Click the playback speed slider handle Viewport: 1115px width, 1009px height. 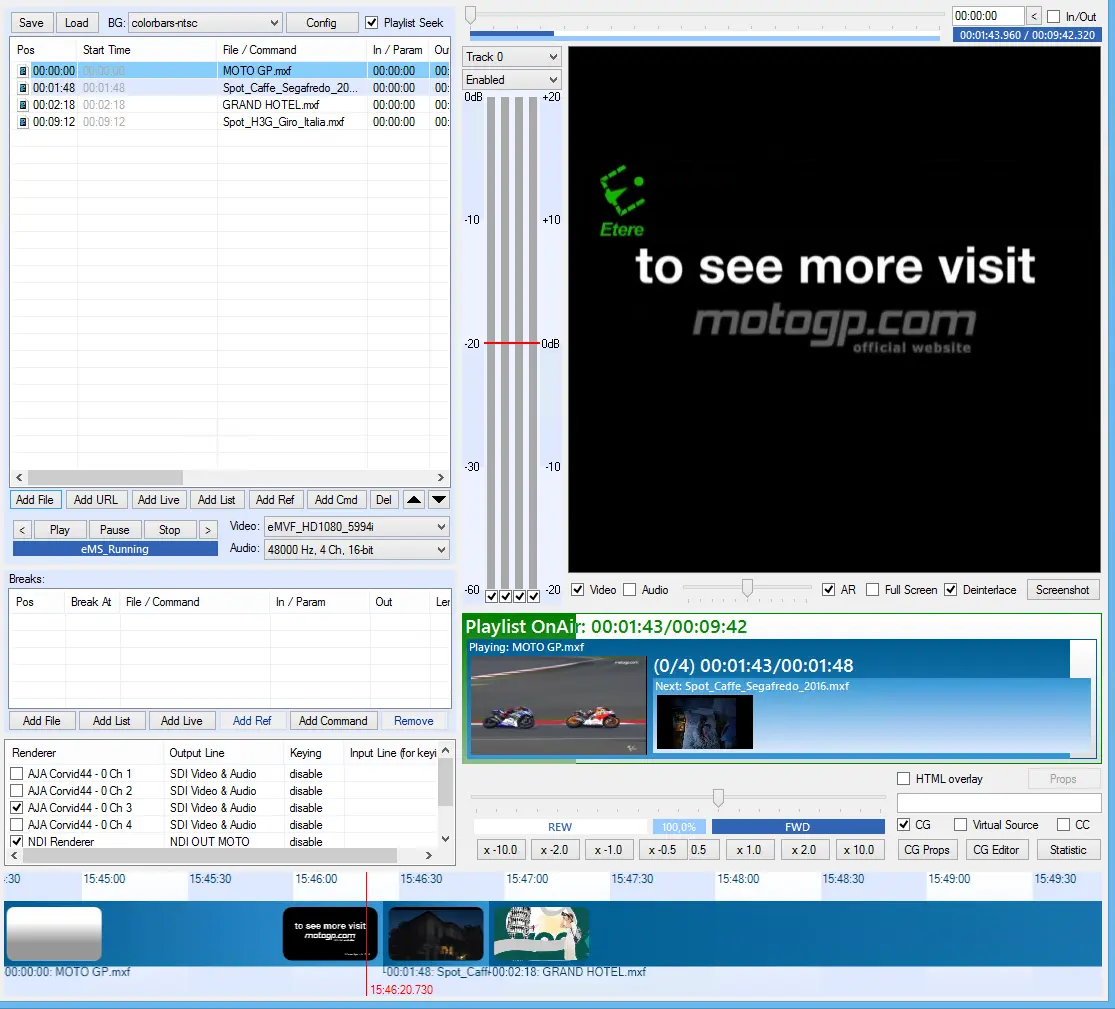tap(718, 797)
